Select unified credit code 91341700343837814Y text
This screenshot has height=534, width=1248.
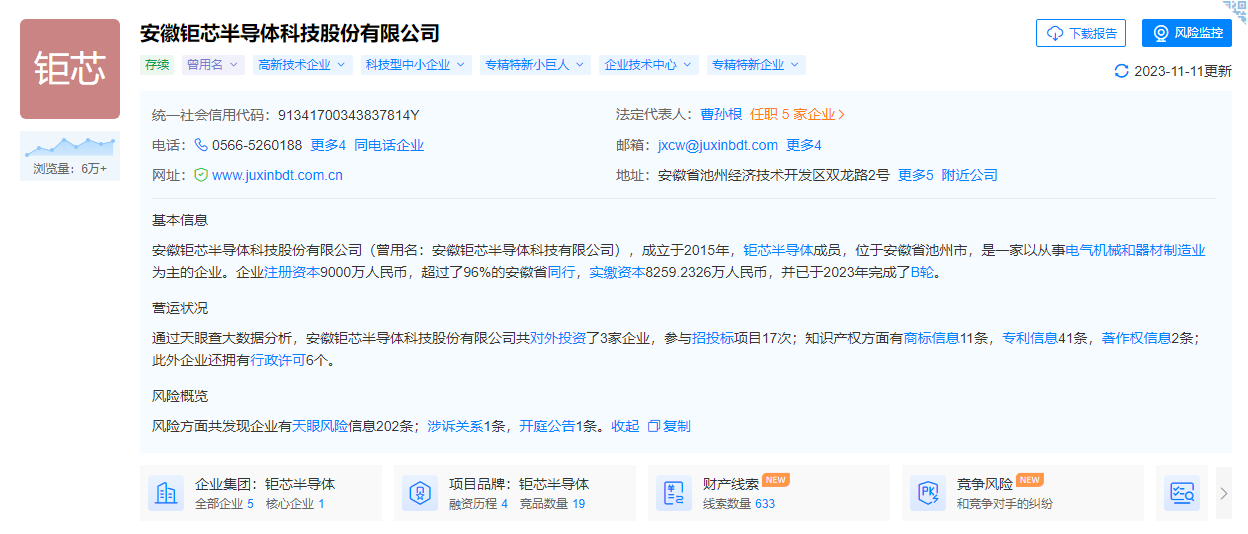tap(348, 115)
